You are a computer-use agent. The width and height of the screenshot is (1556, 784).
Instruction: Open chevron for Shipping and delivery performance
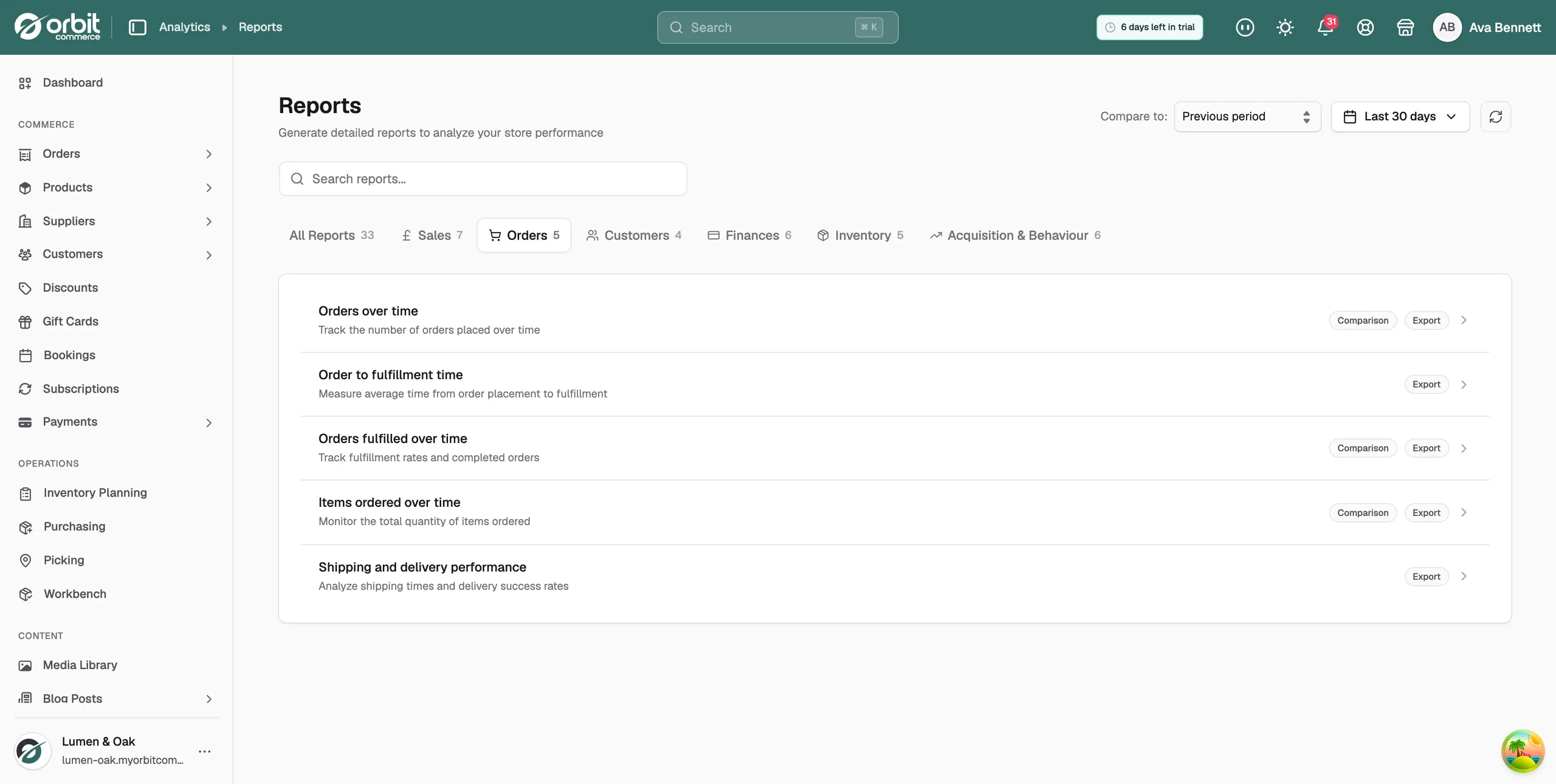pyautogui.click(x=1464, y=576)
